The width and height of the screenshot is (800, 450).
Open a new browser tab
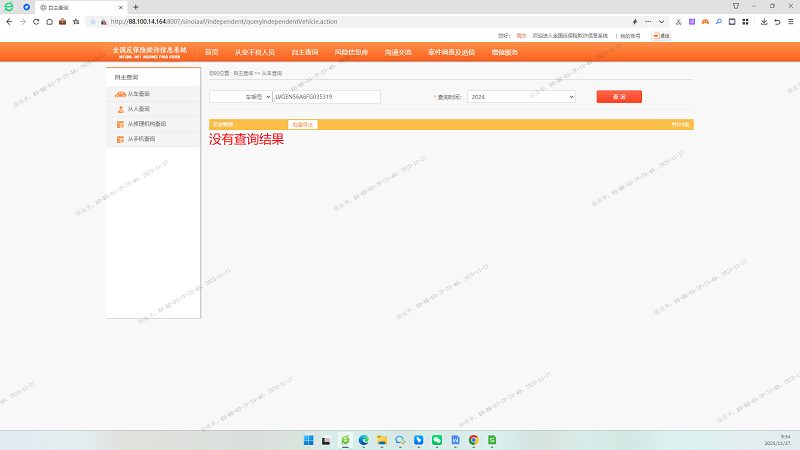135,6
